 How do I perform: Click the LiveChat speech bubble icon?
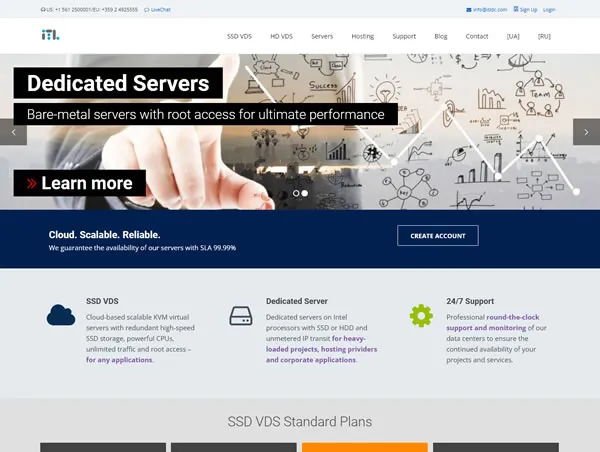click(147, 10)
